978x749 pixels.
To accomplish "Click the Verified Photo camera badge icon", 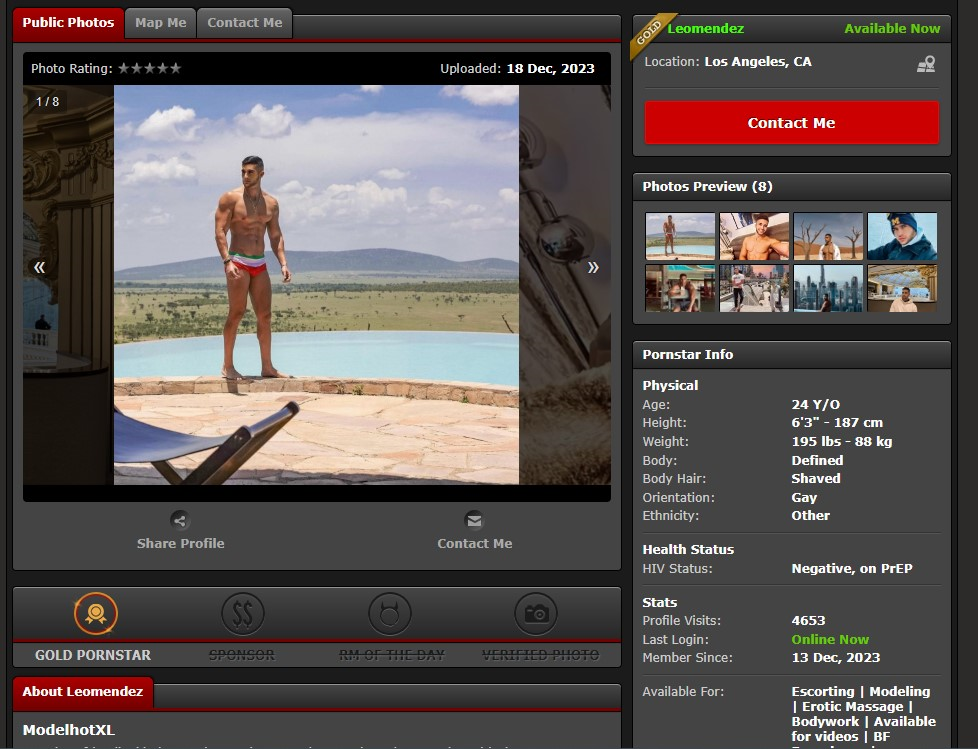I will [536, 614].
